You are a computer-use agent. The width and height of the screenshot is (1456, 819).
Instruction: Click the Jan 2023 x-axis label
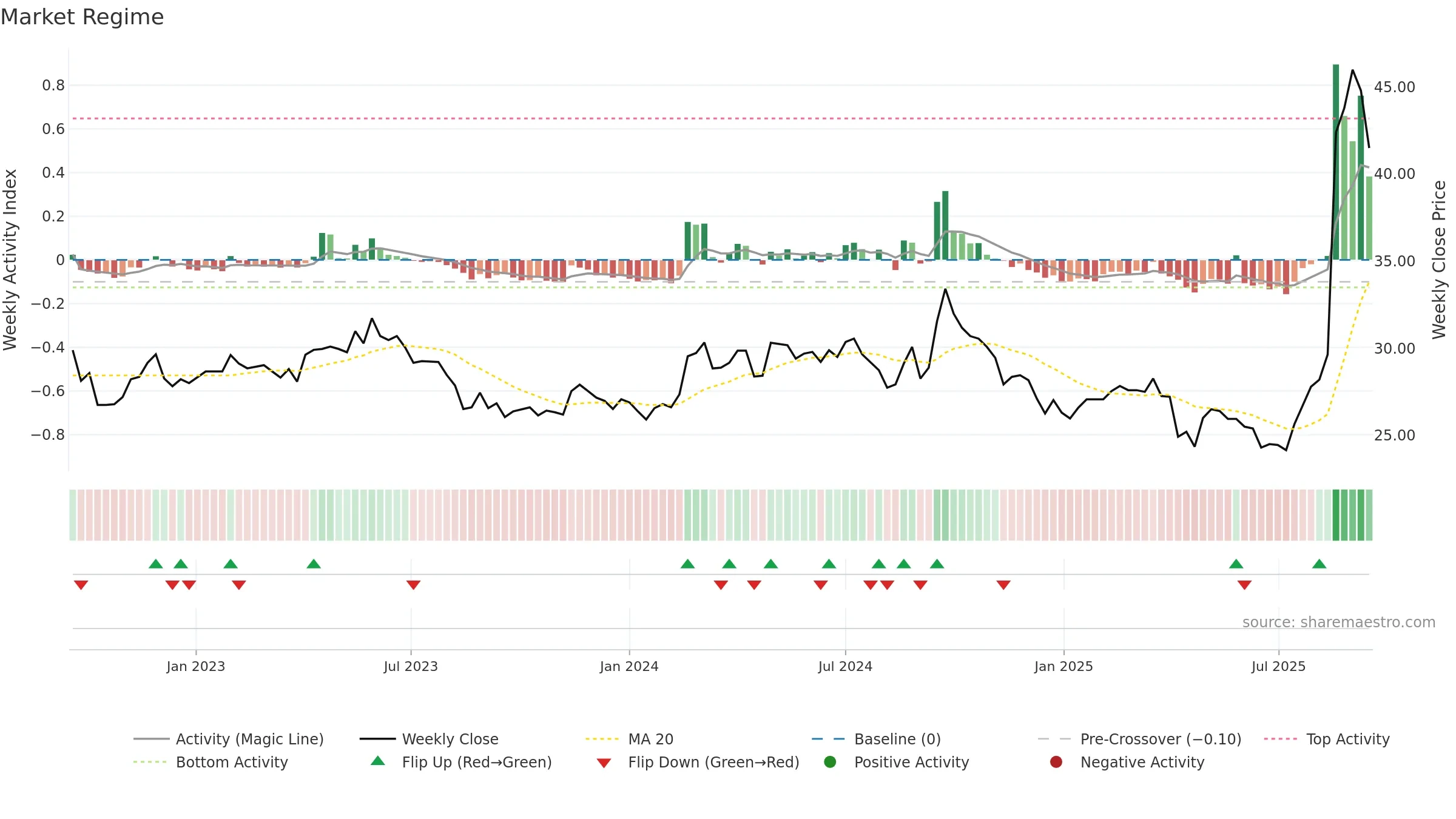196,666
